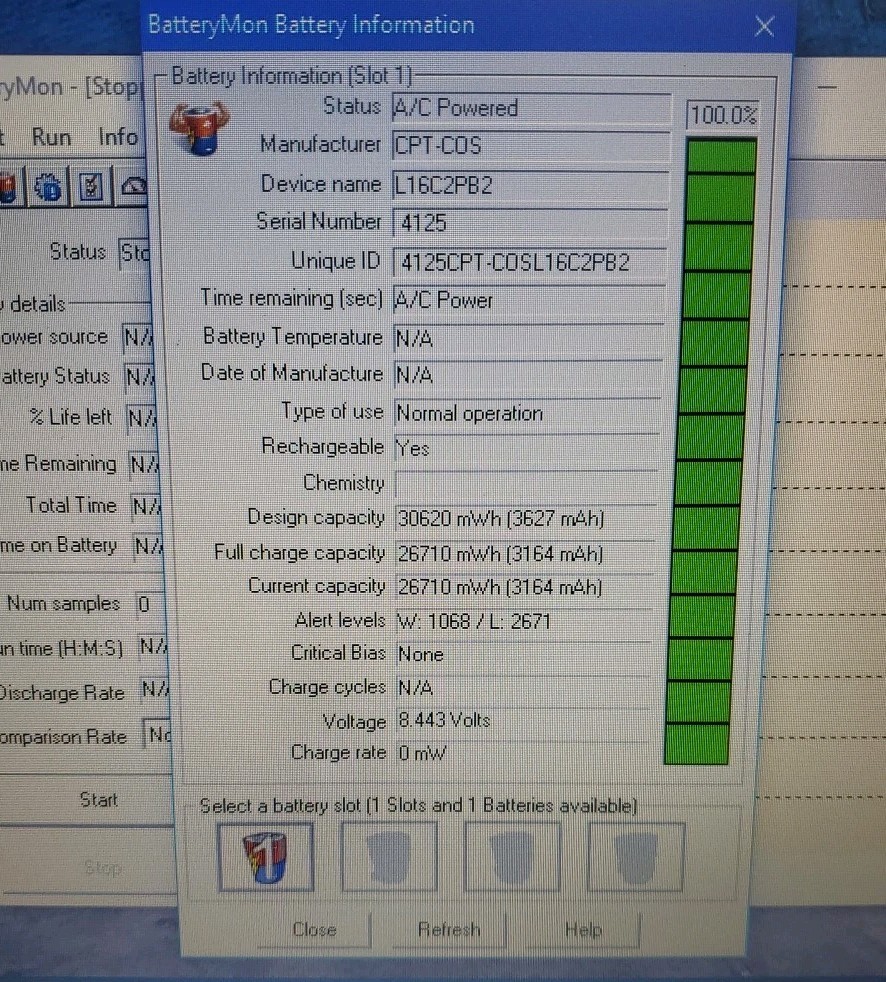The image size is (886, 982).
Task: Click the % Life left N/A field in main window
Action: click(142, 417)
